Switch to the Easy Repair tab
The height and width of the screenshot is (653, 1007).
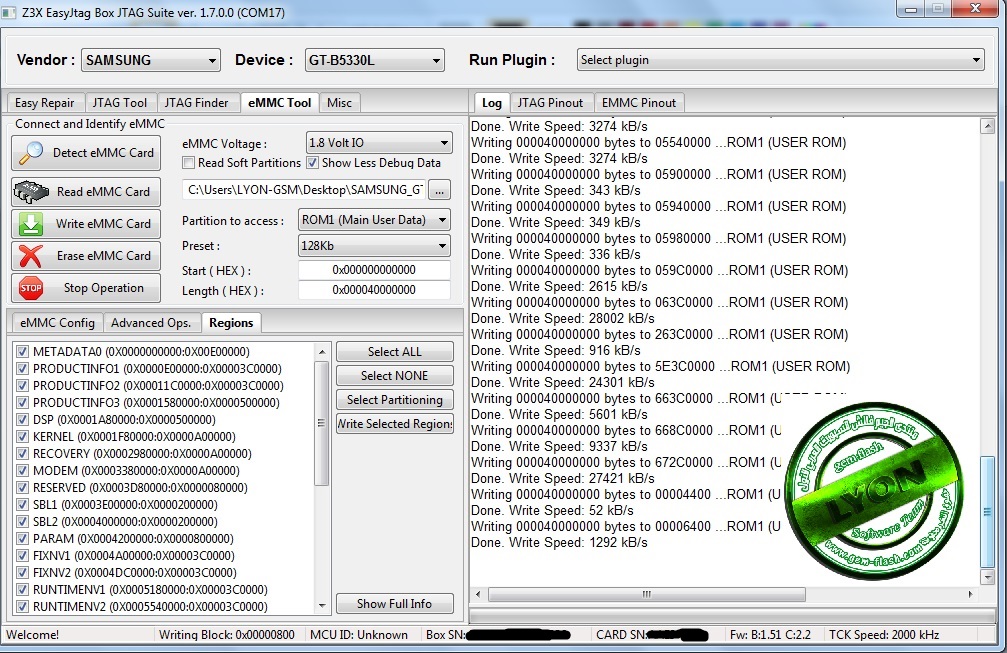pyautogui.click(x=44, y=103)
